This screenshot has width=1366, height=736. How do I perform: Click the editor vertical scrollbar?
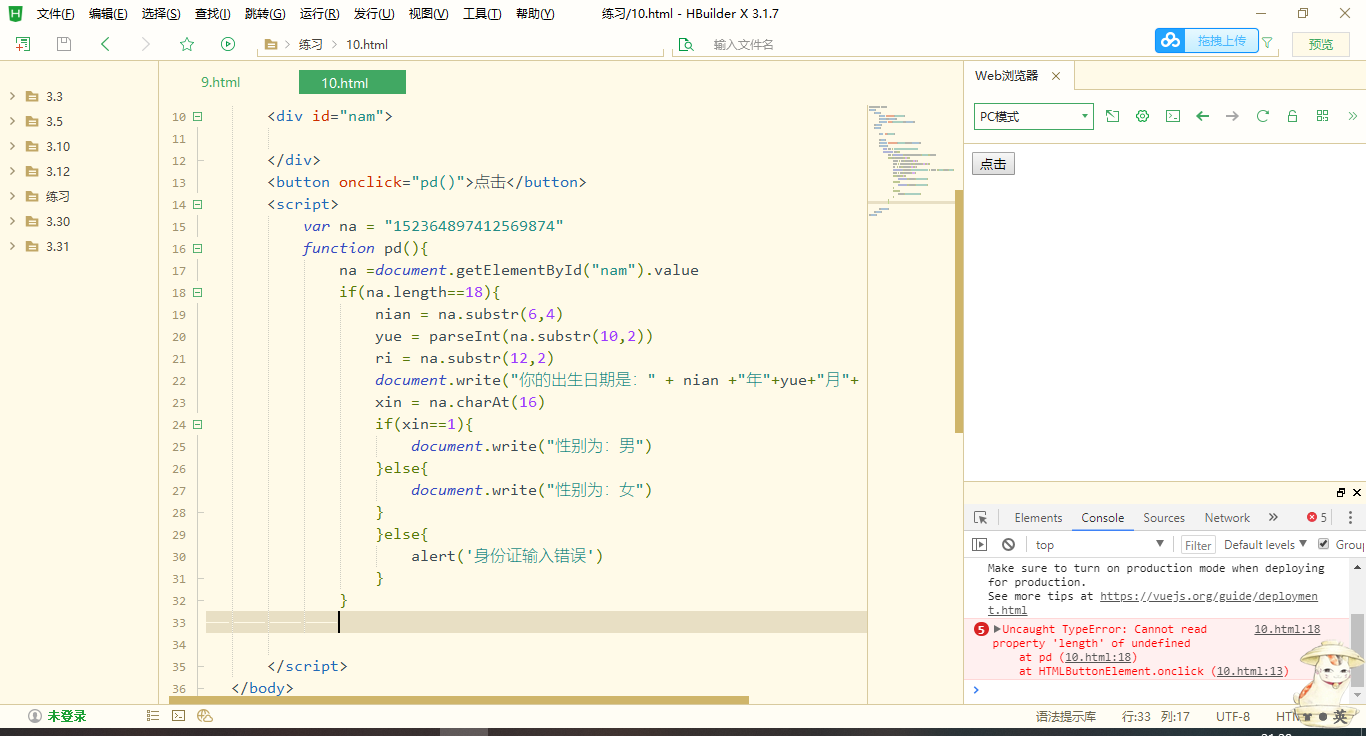click(959, 310)
